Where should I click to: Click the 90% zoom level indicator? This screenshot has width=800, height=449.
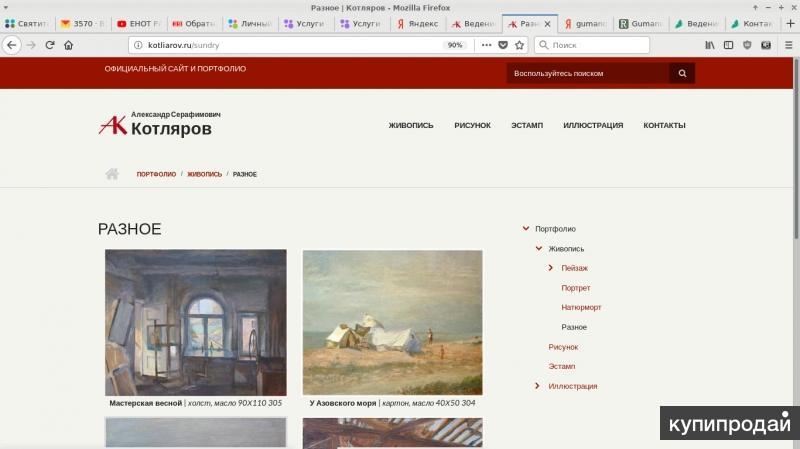pos(455,45)
